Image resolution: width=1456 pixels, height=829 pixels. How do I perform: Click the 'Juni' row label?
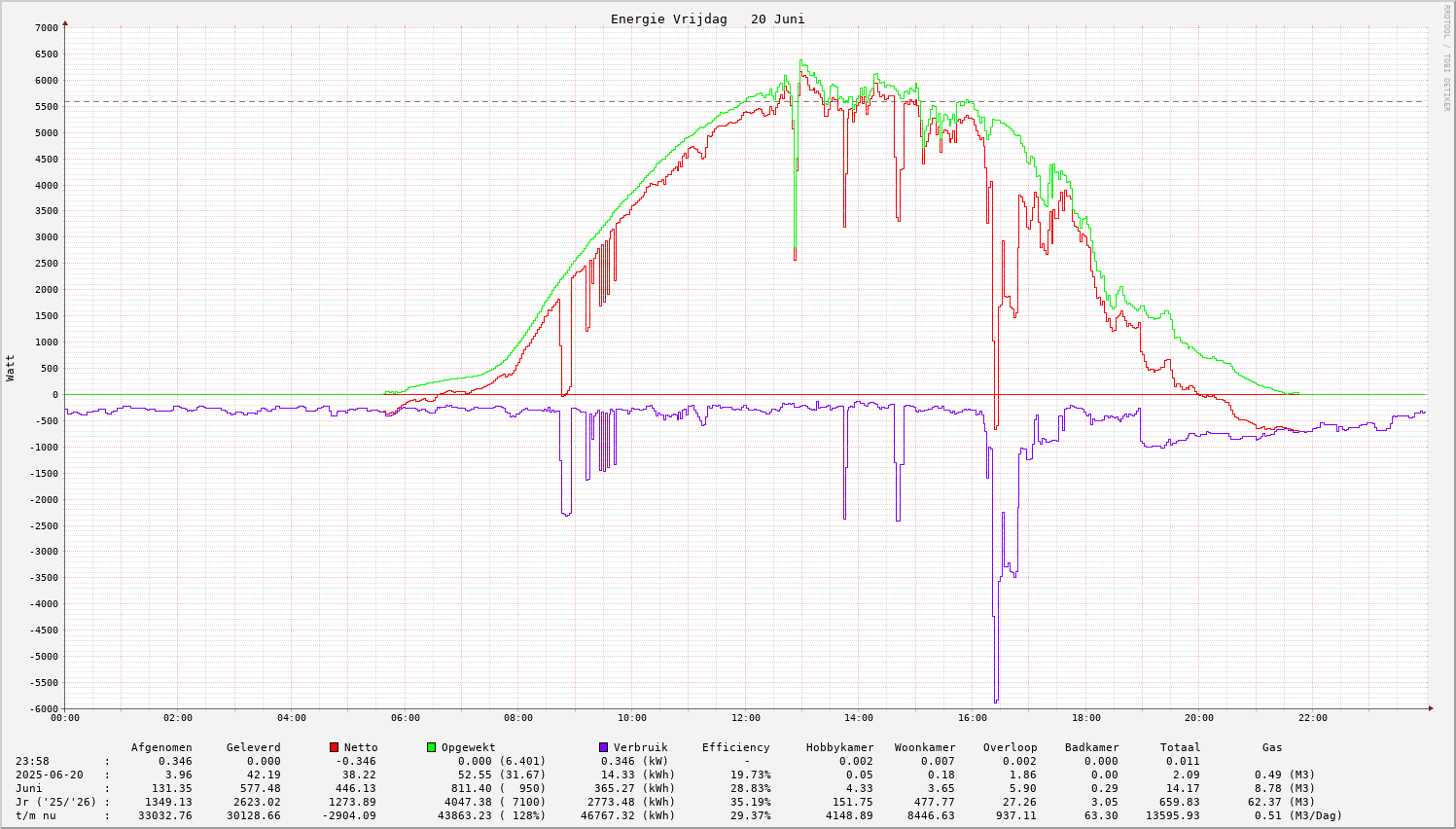coord(31,788)
